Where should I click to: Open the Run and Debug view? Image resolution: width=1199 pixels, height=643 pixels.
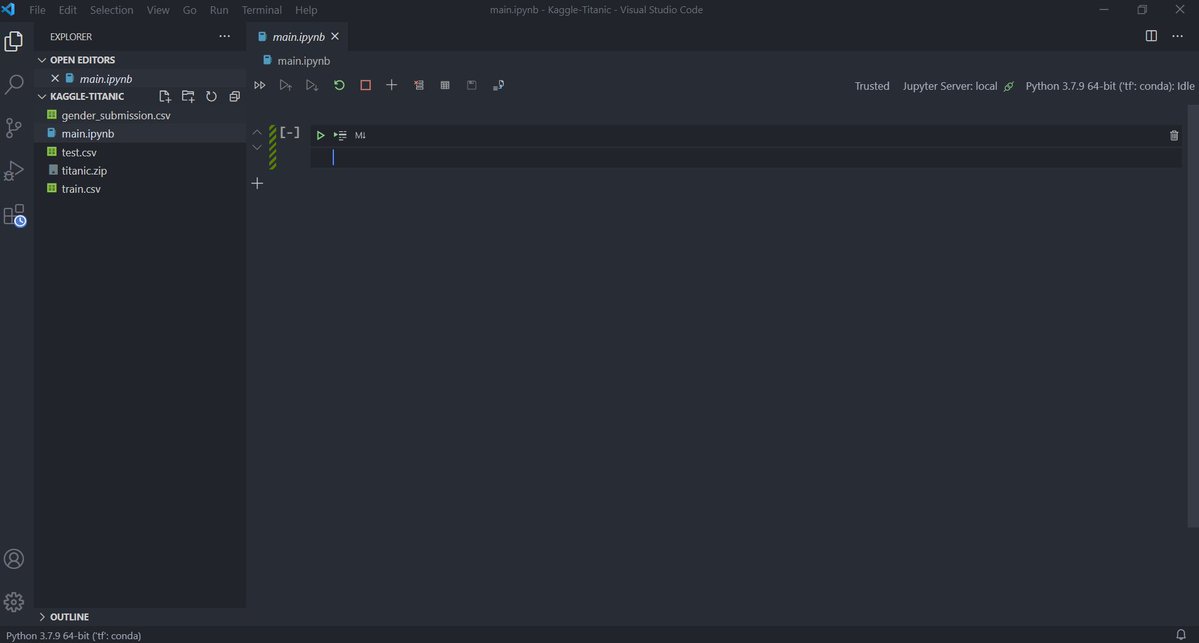pos(14,170)
